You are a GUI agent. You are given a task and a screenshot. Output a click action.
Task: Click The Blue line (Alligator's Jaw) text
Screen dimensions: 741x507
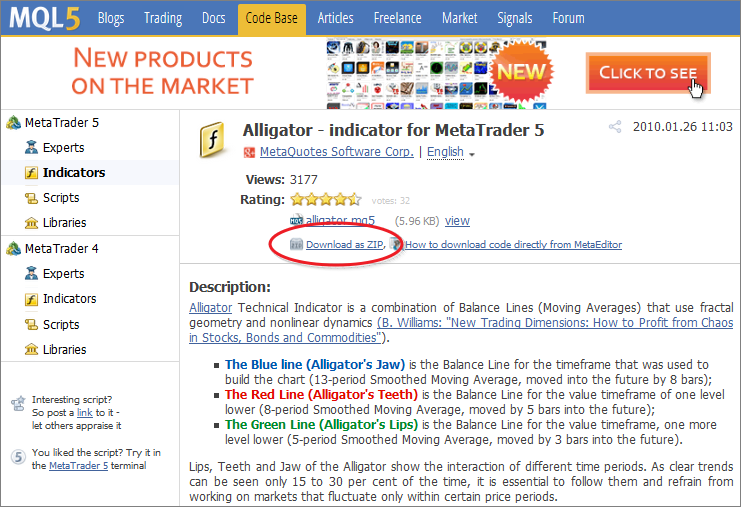tap(315, 365)
